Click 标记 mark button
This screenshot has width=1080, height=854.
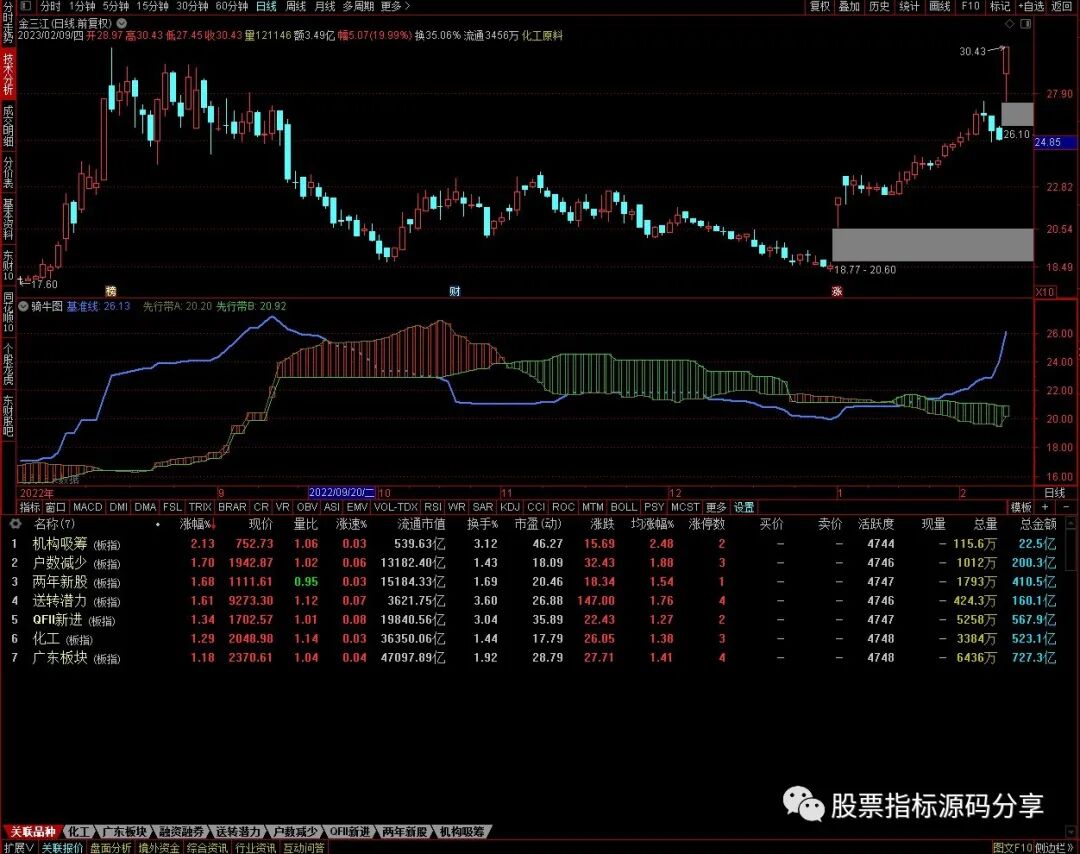pos(999,6)
